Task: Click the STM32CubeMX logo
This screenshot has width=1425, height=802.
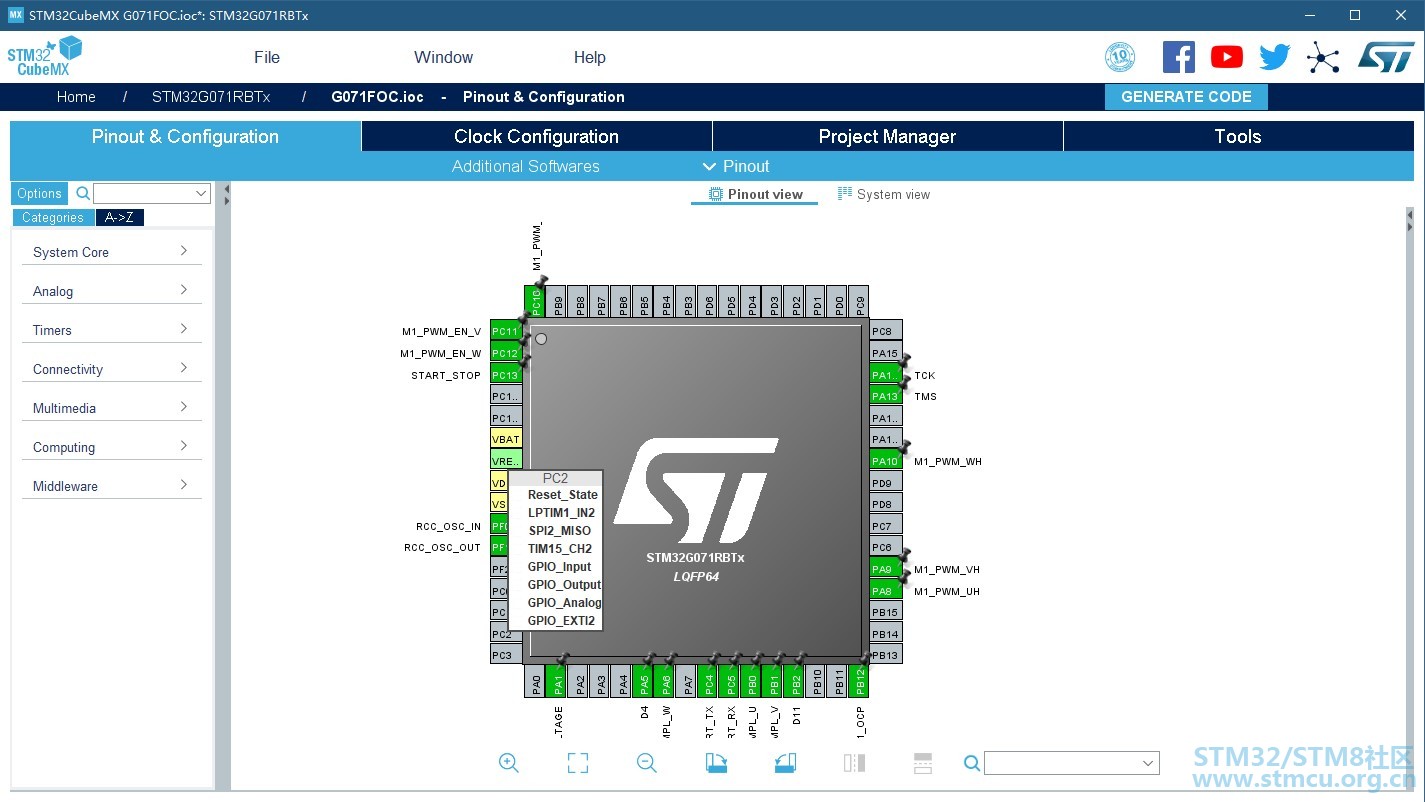Action: [x=44, y=56]
